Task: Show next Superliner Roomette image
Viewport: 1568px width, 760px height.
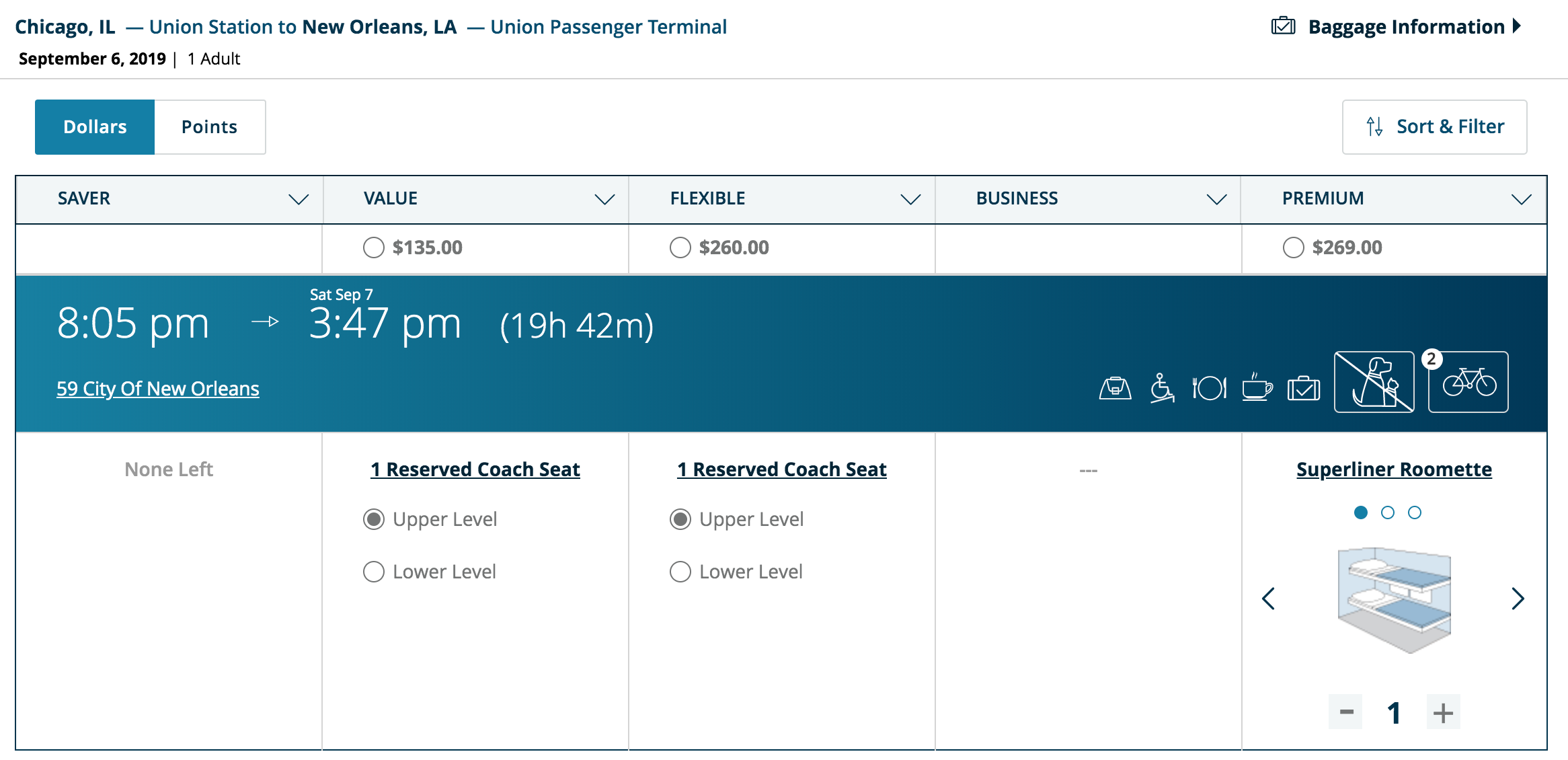Action: (1518, 599)
